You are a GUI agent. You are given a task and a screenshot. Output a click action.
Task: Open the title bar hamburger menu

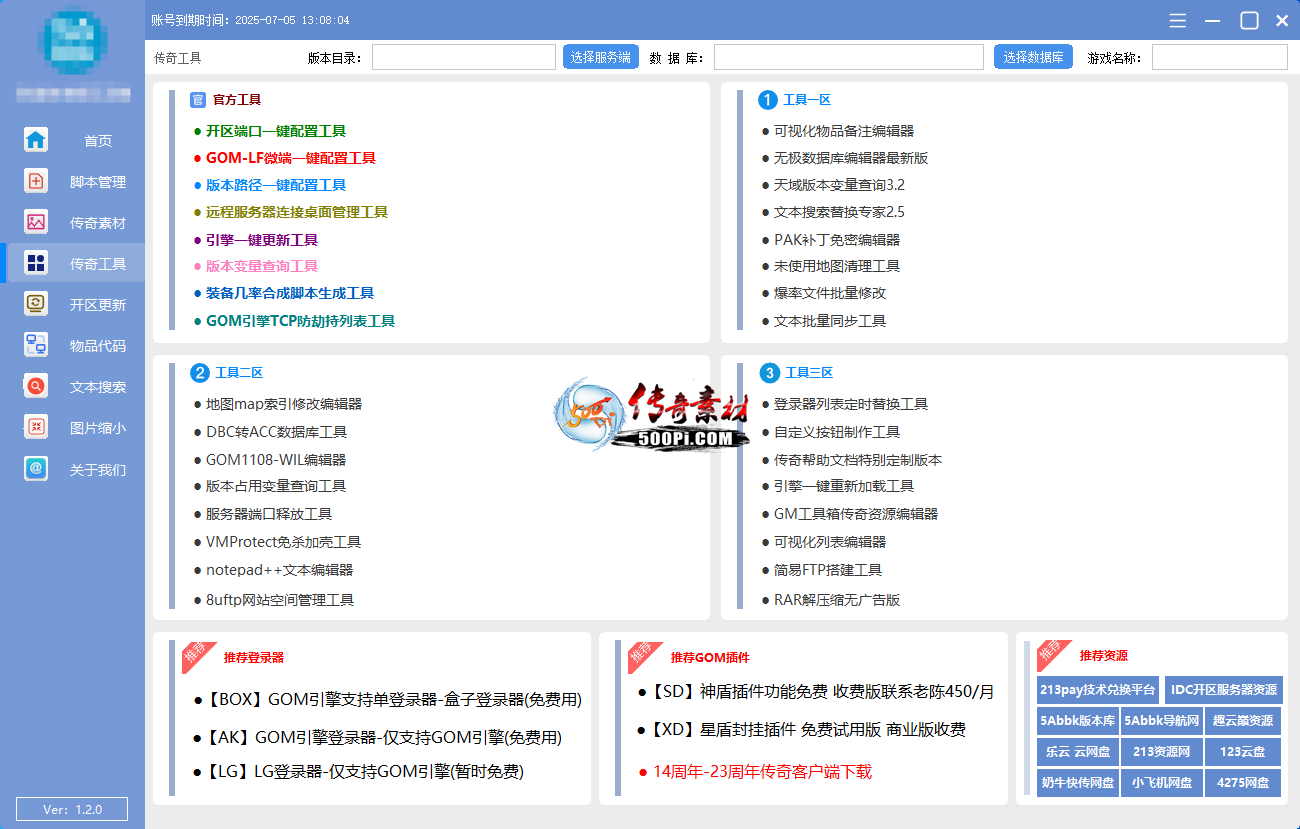(1178, 20)
